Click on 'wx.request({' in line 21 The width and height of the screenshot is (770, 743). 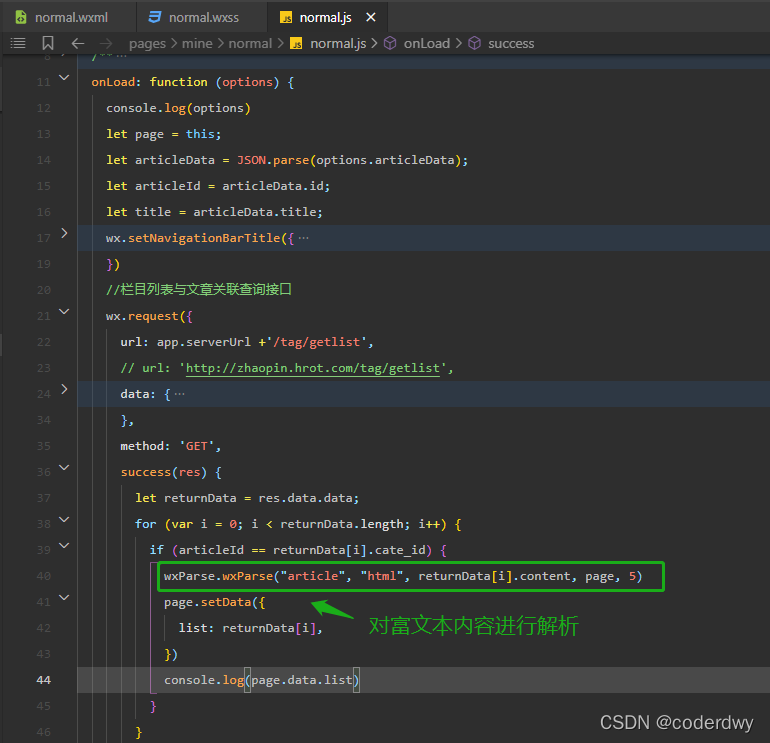[x=149, y=316]
